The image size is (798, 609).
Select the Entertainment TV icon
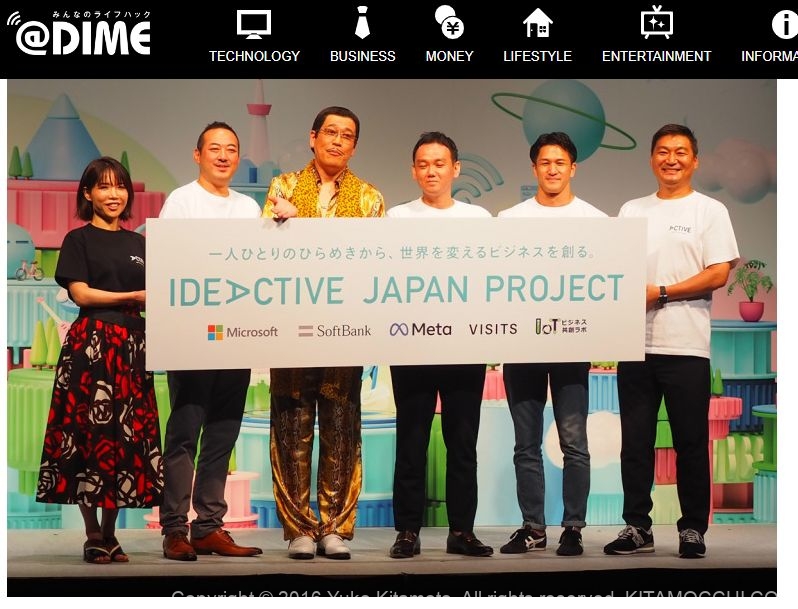pos(657,22)
